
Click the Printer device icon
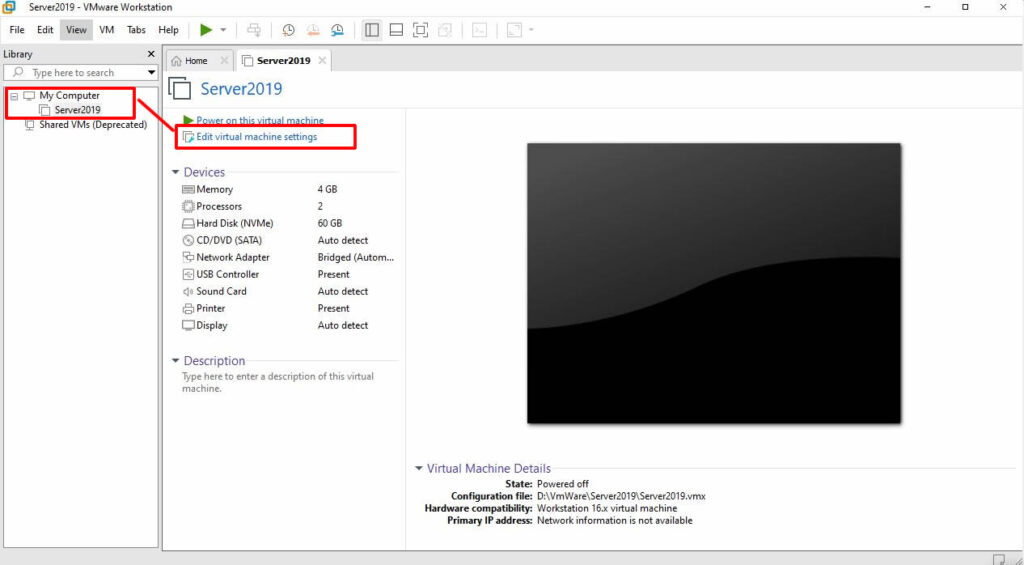(x=188, y=308)
